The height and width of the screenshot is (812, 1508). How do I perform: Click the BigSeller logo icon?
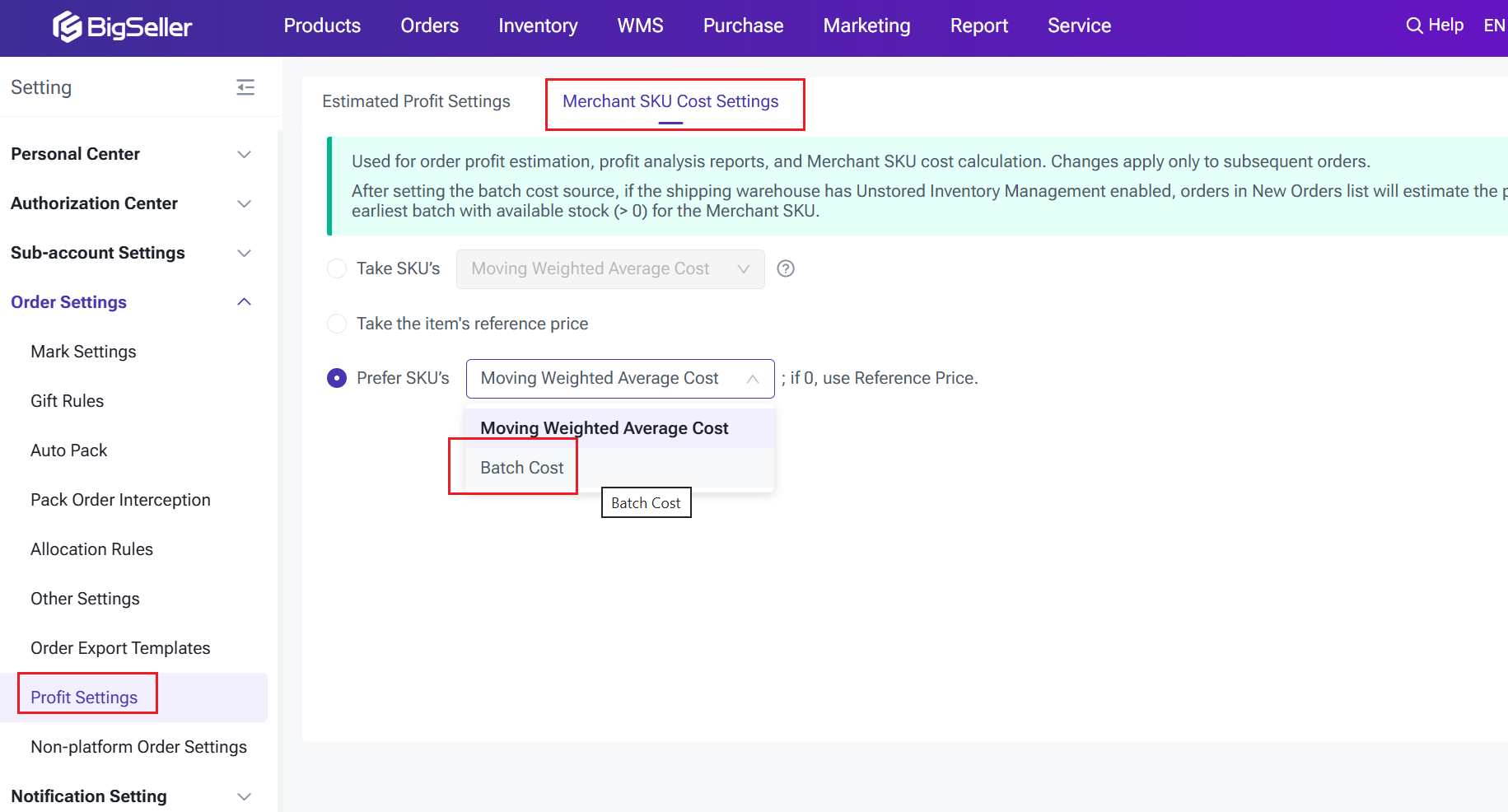click(68, 26)
